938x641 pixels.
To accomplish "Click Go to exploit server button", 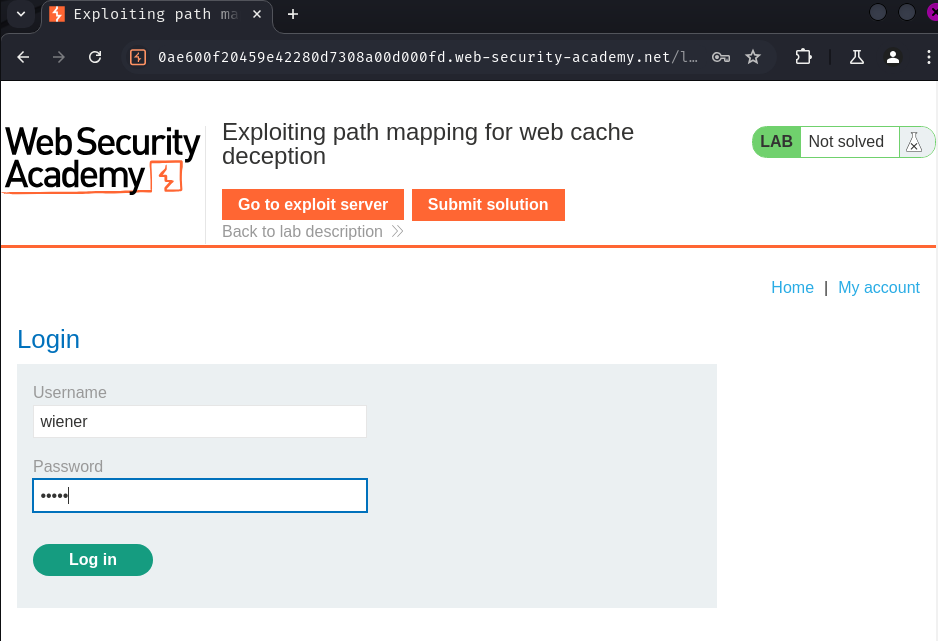I will (x=313, y=204).
